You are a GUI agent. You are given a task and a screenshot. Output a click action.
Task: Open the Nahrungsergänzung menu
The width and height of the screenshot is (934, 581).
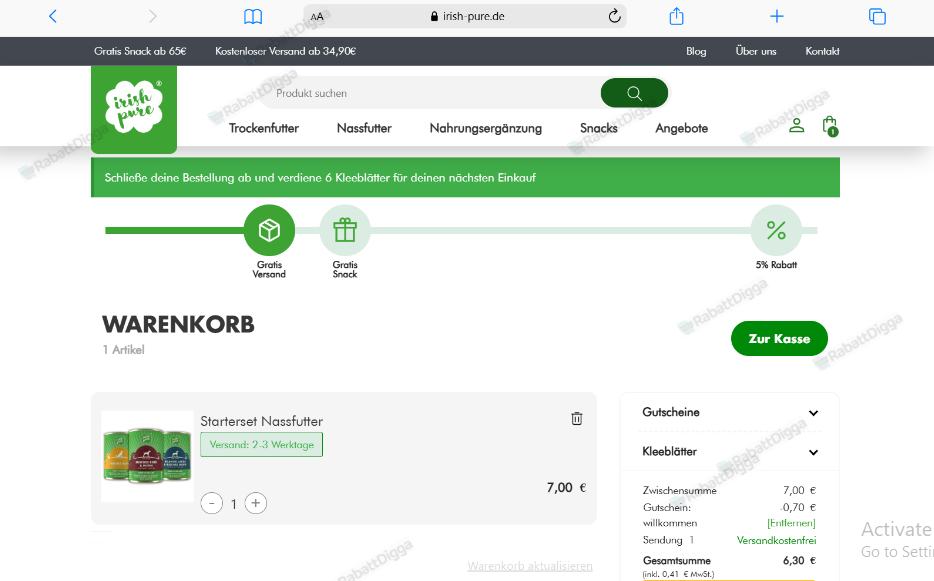pos(485,128)
